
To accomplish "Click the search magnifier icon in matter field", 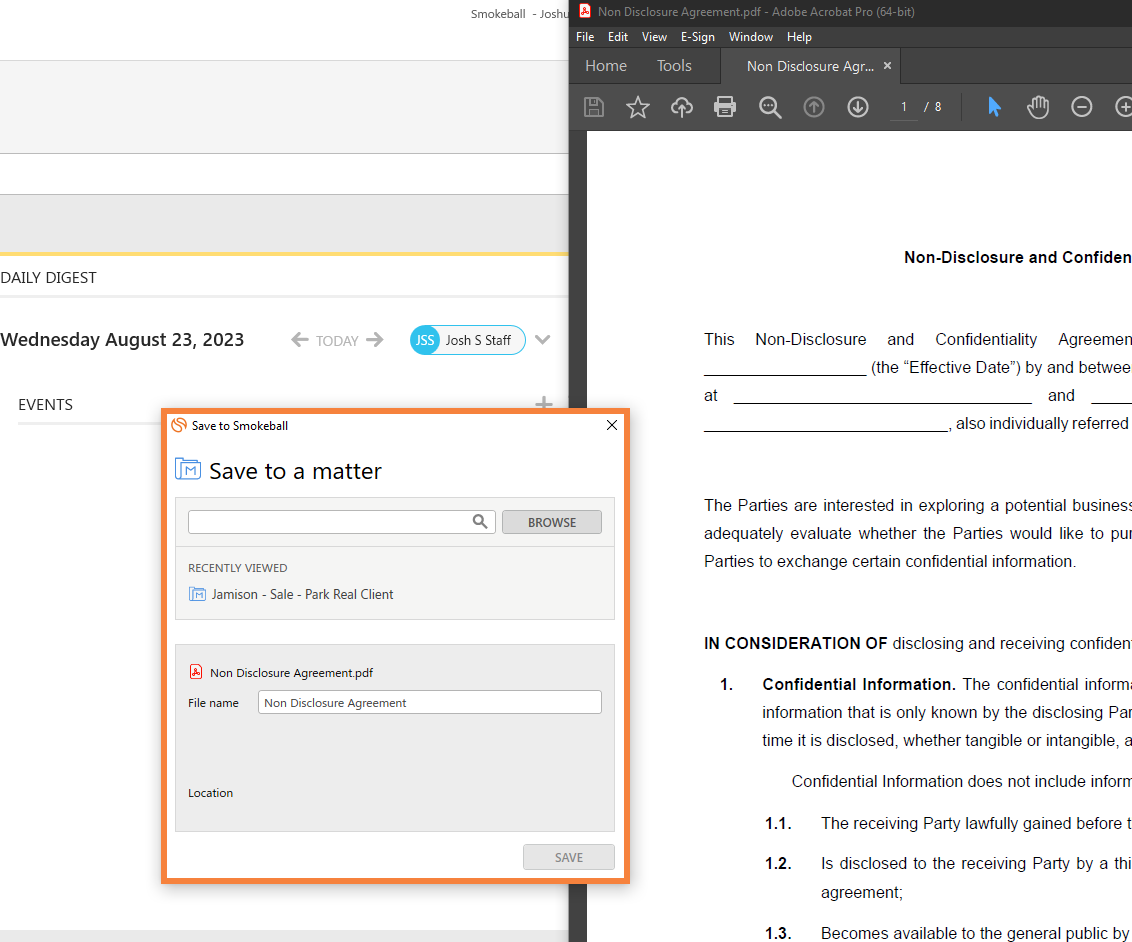I will coord(479,521).
